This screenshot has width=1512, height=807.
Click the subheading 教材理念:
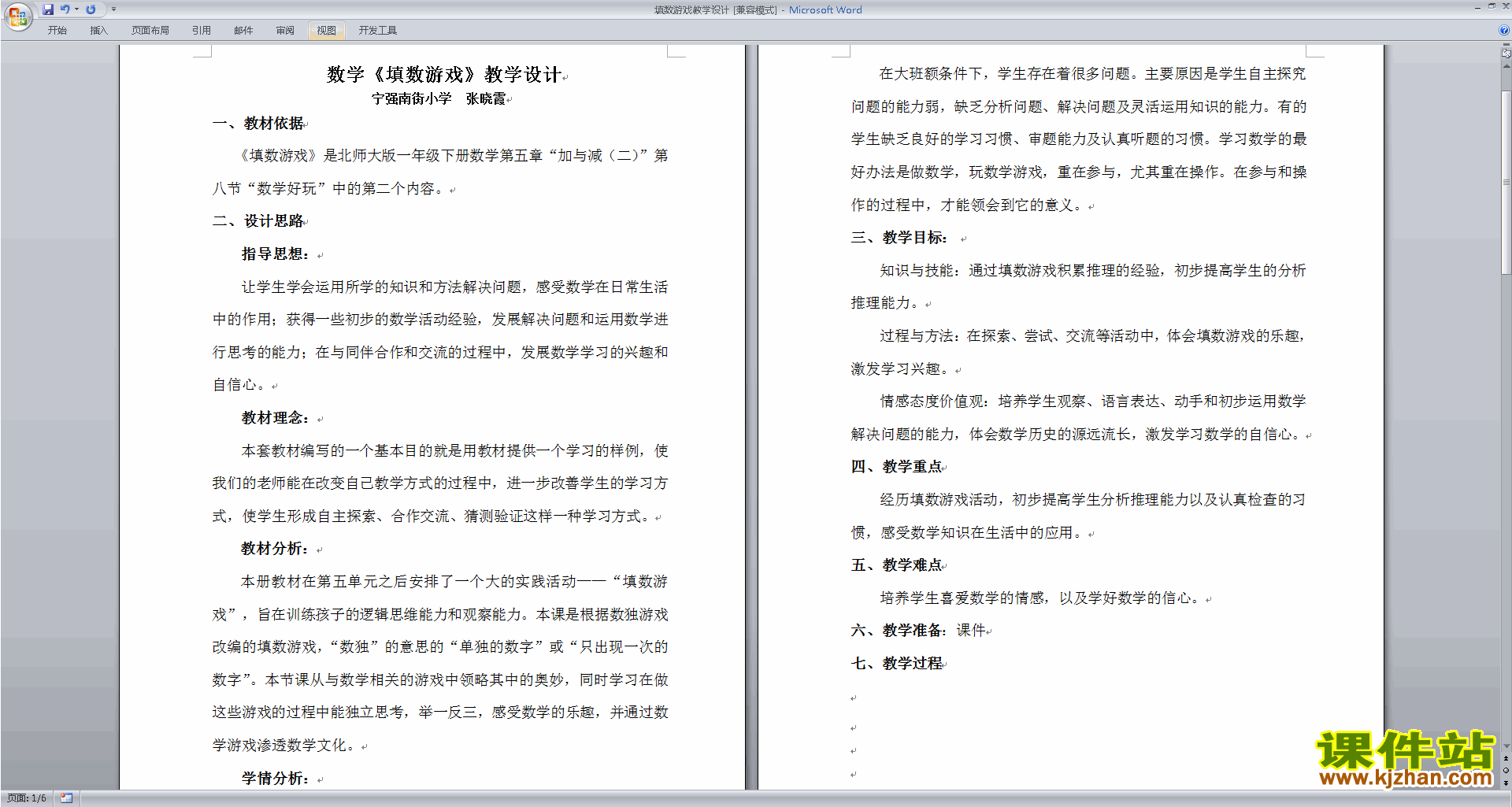point(276,418)
